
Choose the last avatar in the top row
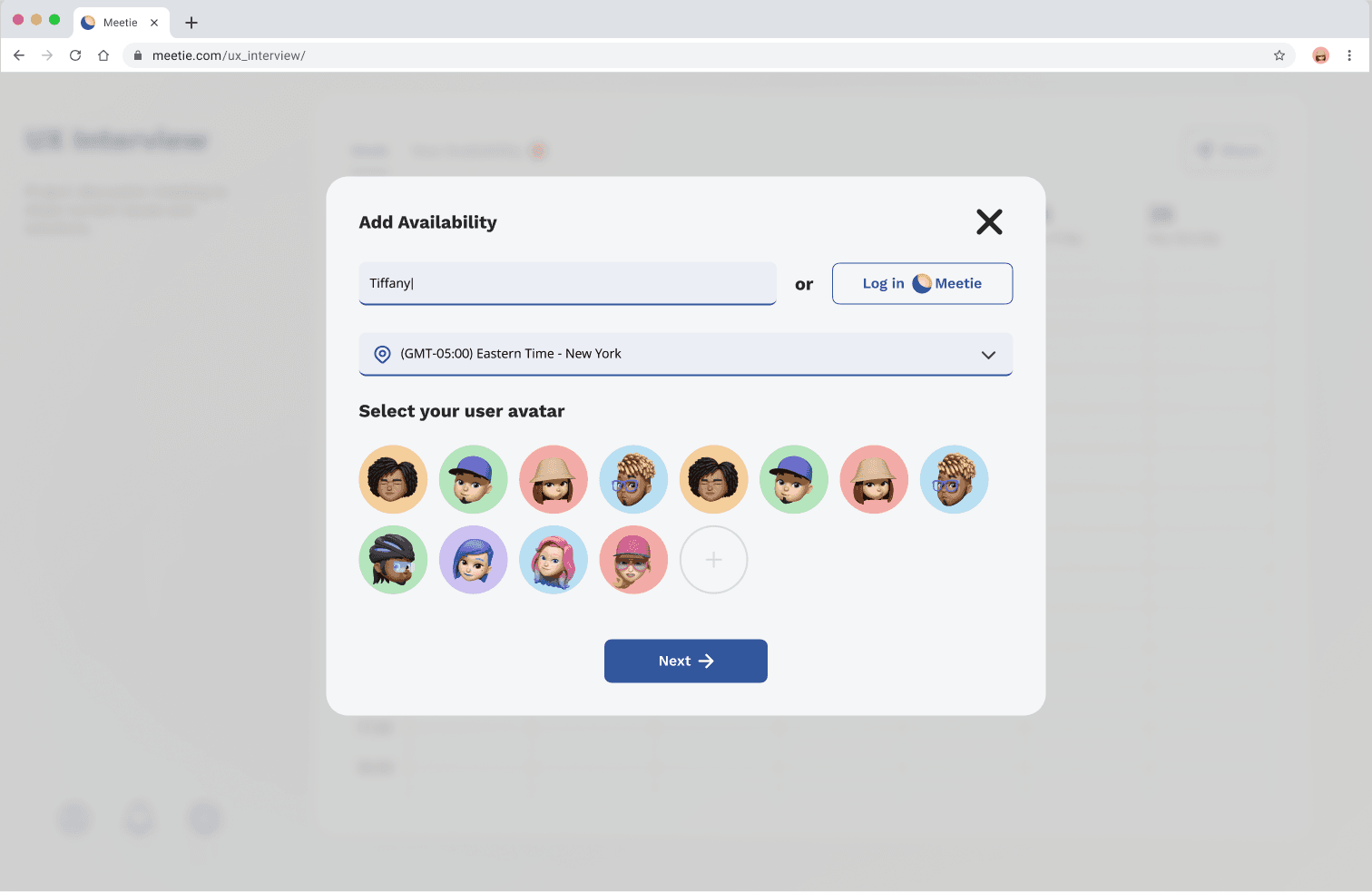point(954,479)
